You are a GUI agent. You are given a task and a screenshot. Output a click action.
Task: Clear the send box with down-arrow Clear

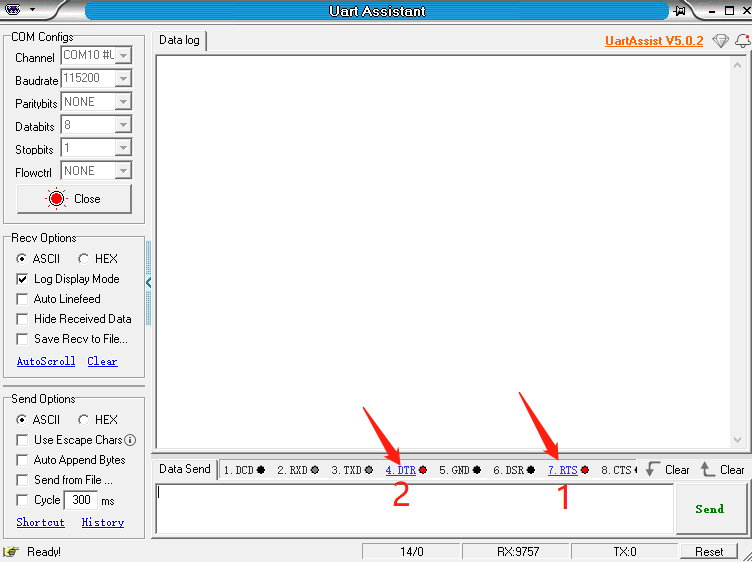[x=668, y=469]
